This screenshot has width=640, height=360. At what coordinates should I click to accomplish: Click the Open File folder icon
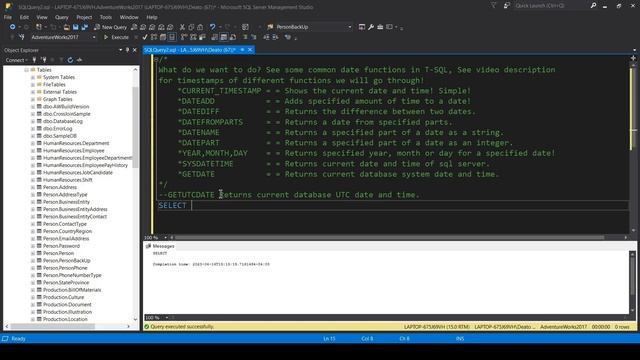(x=66, y=27)
